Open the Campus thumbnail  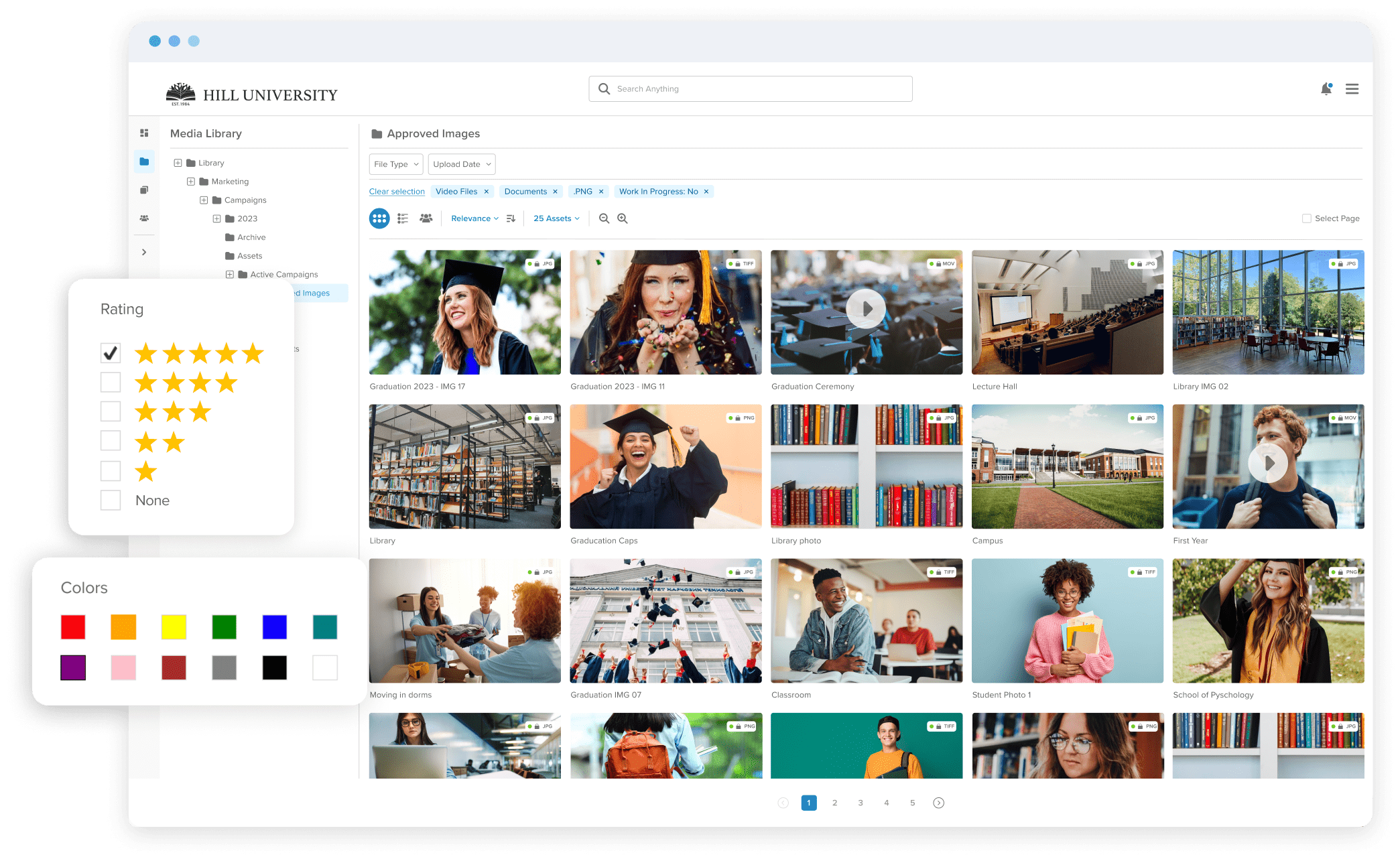[x=1068, y=466]
